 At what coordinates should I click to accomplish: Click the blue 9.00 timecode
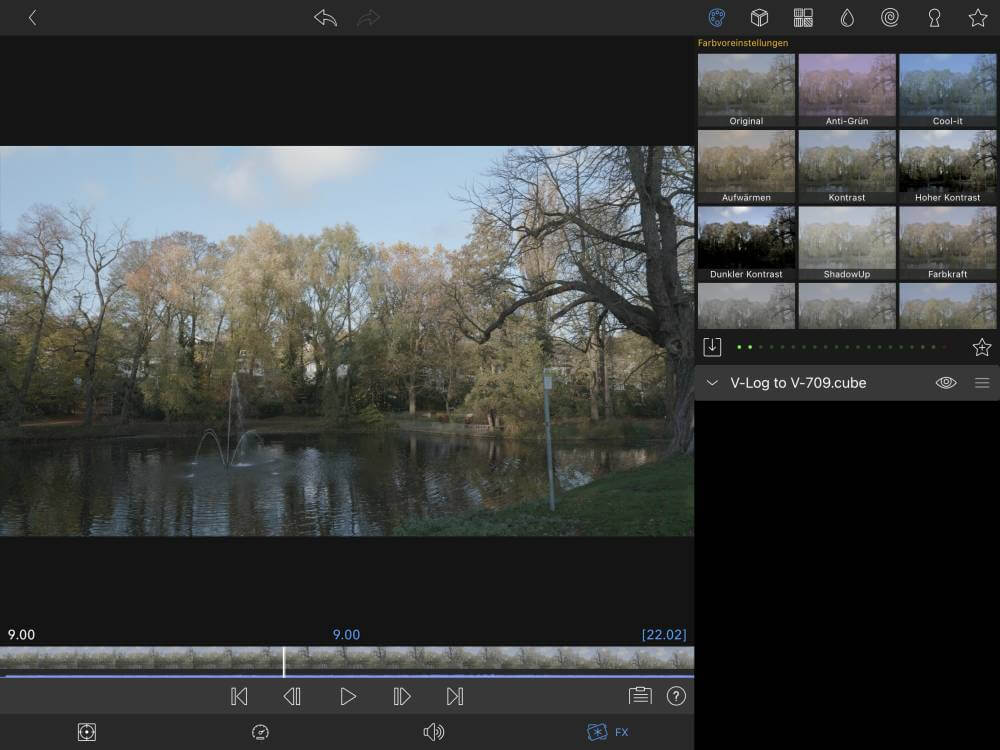tap(346, 635)
